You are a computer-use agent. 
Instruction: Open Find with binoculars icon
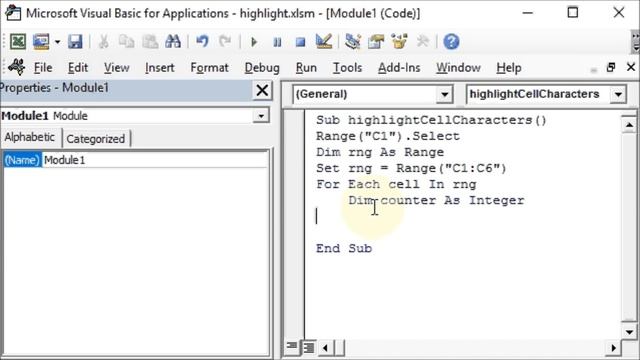click(x=173, y=42)
